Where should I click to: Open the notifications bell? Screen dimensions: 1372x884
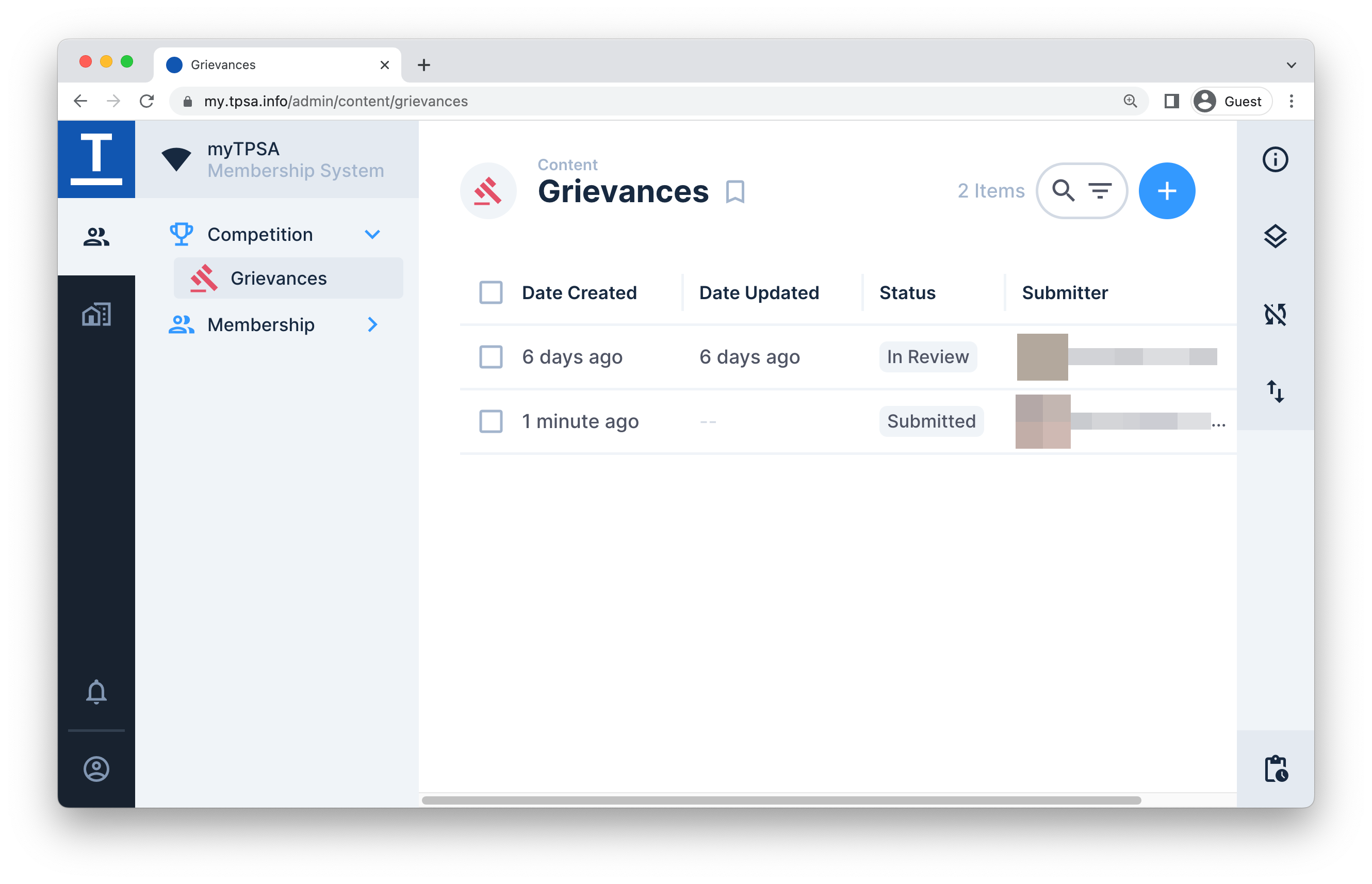(96, 692)
